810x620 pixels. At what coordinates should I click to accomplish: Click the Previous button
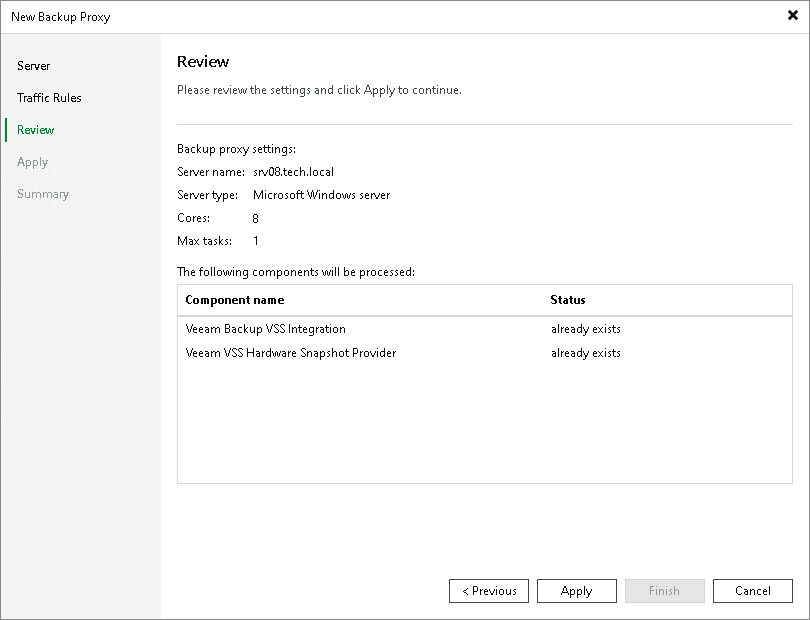pyautogui.click(x=489, y=591)
